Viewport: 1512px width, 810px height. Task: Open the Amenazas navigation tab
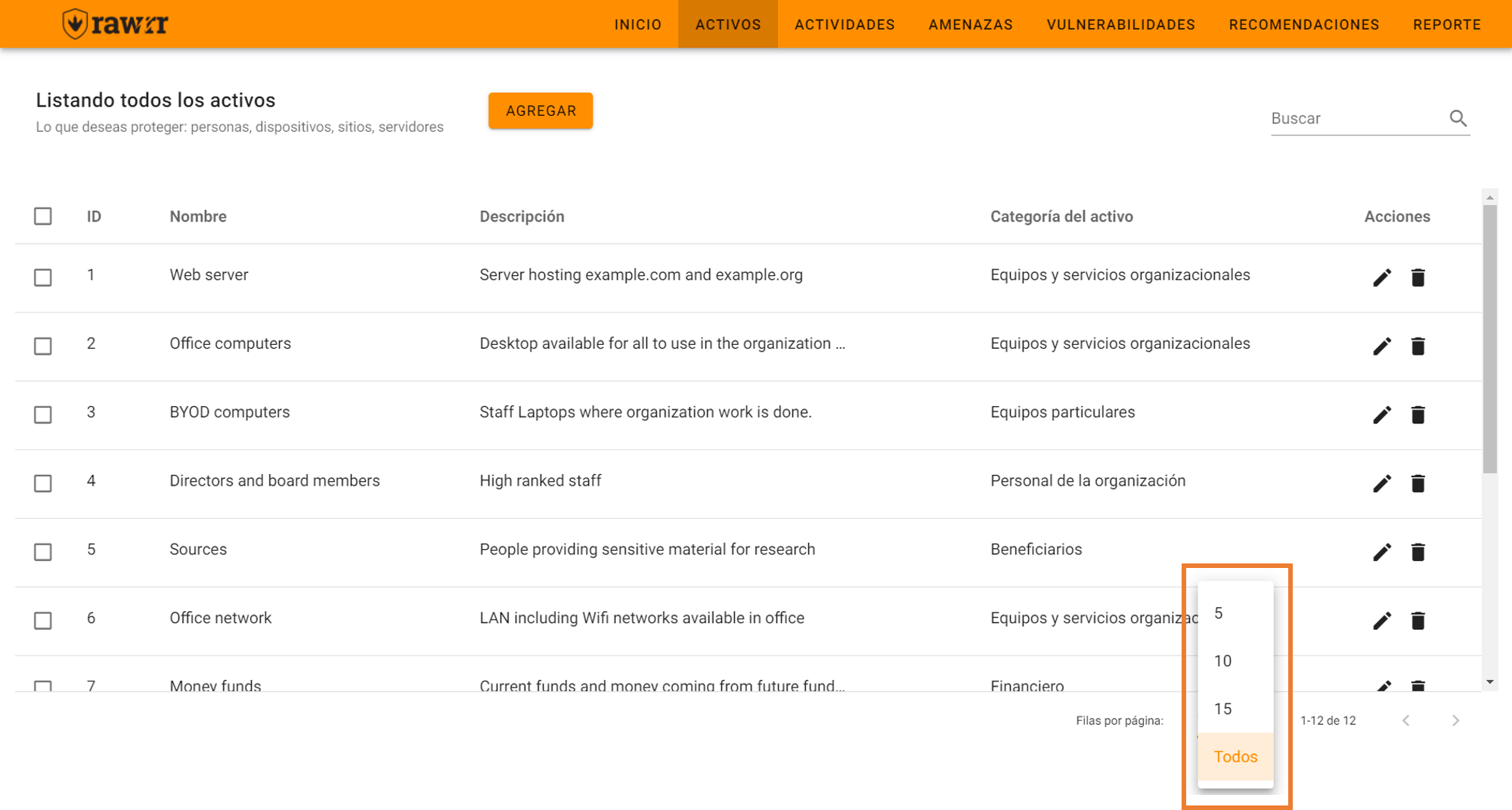coord(970,24)
